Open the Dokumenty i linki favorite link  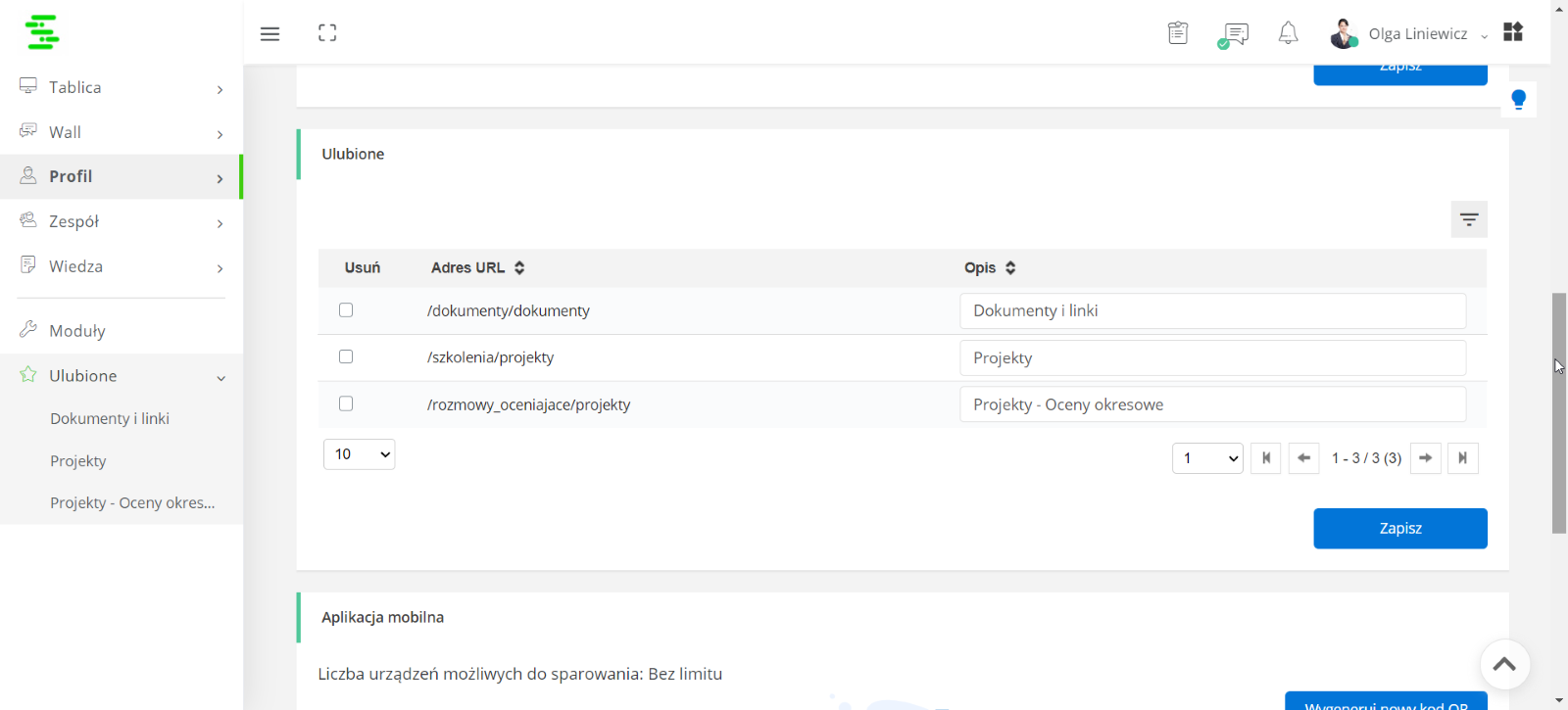tap(110, 418)
